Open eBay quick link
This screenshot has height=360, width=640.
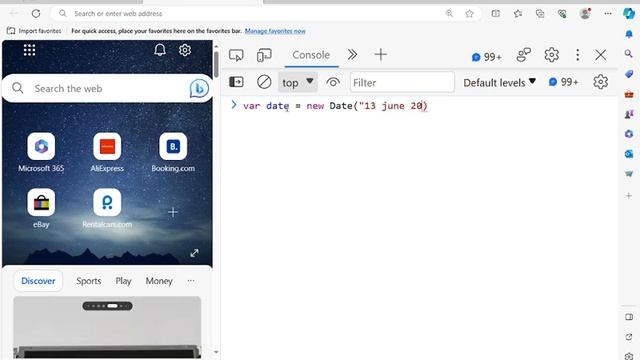[41, 208]
